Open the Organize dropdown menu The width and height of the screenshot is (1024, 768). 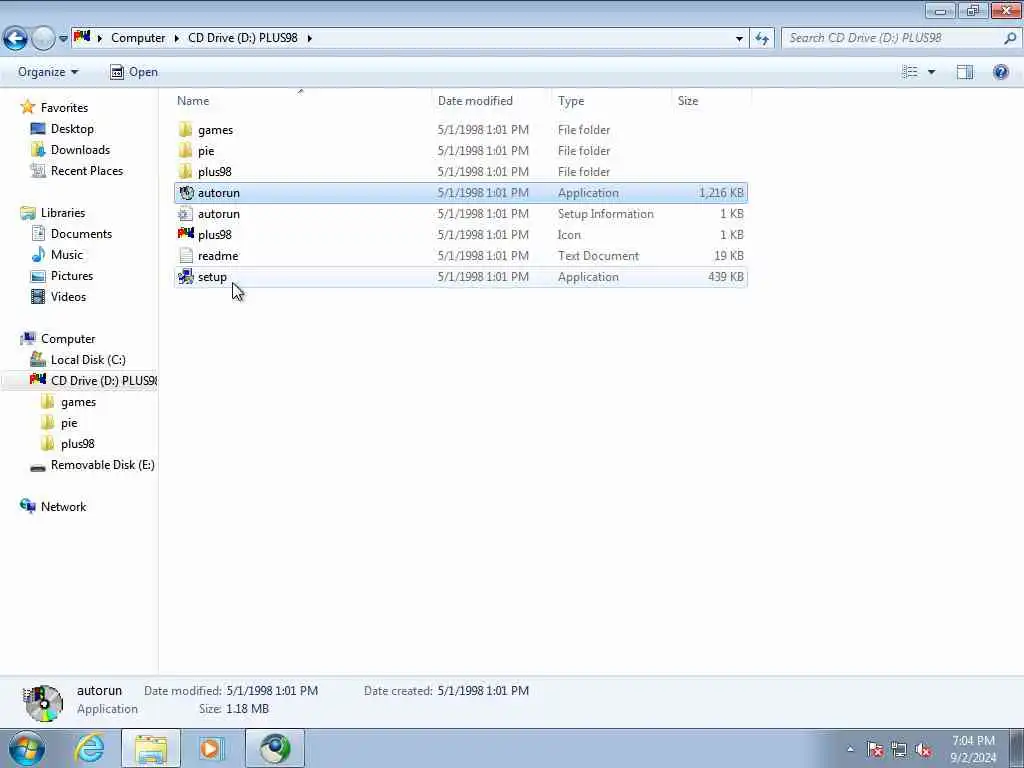pos(48,72)
